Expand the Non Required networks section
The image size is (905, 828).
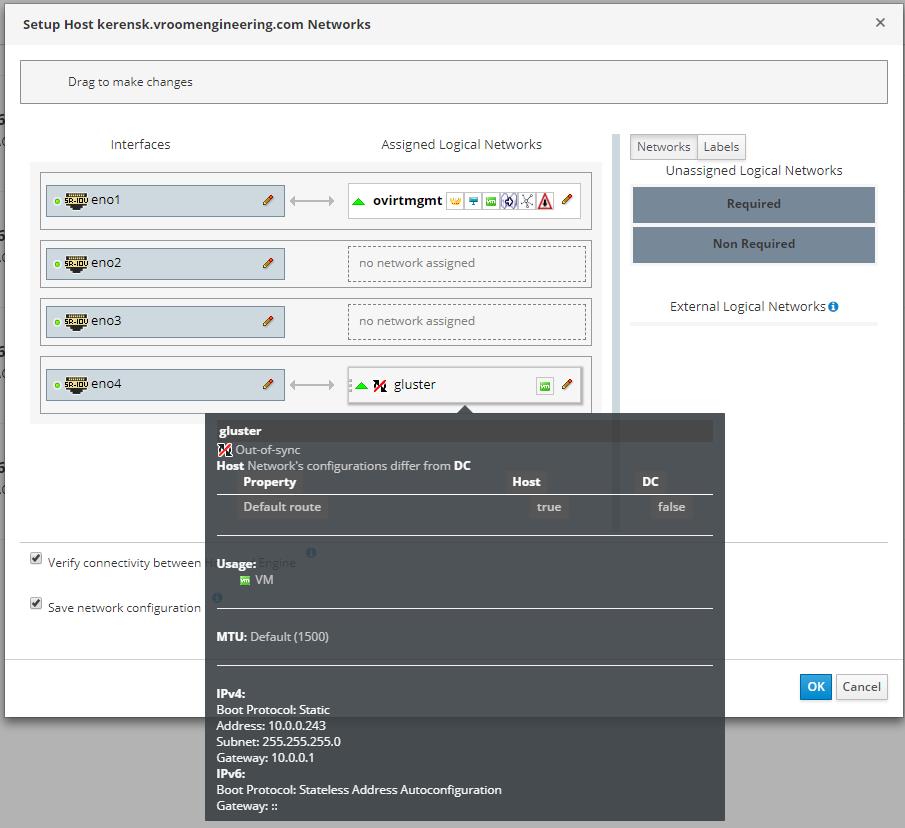pos(753,244)
